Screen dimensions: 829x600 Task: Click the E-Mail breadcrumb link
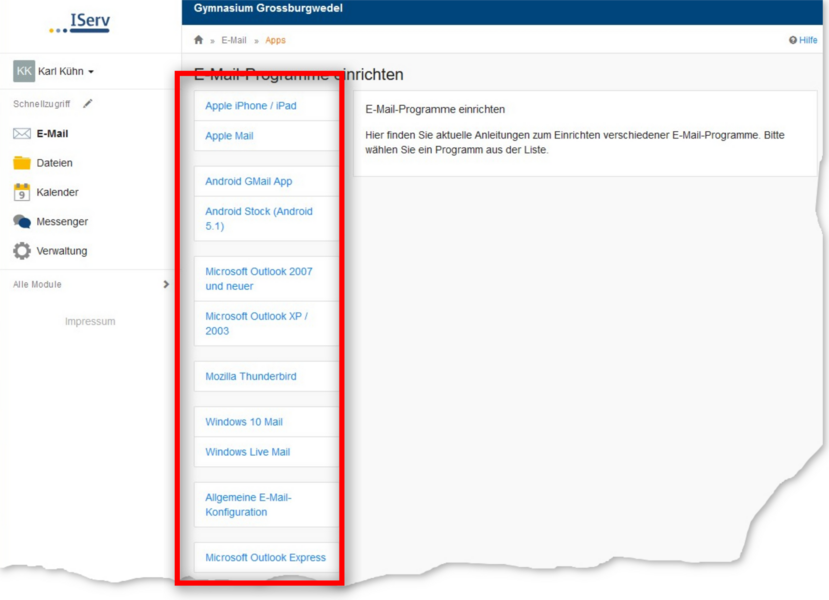(234, 40)
